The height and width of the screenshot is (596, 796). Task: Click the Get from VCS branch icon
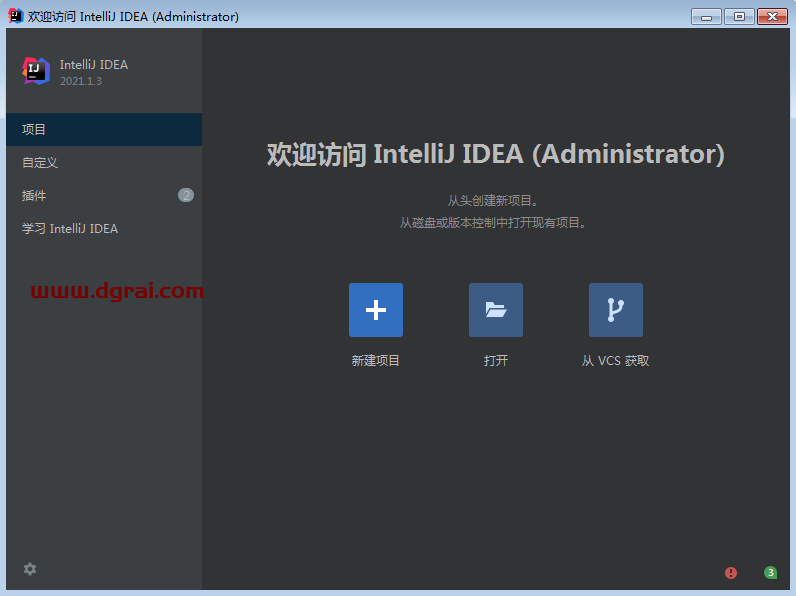616,310
